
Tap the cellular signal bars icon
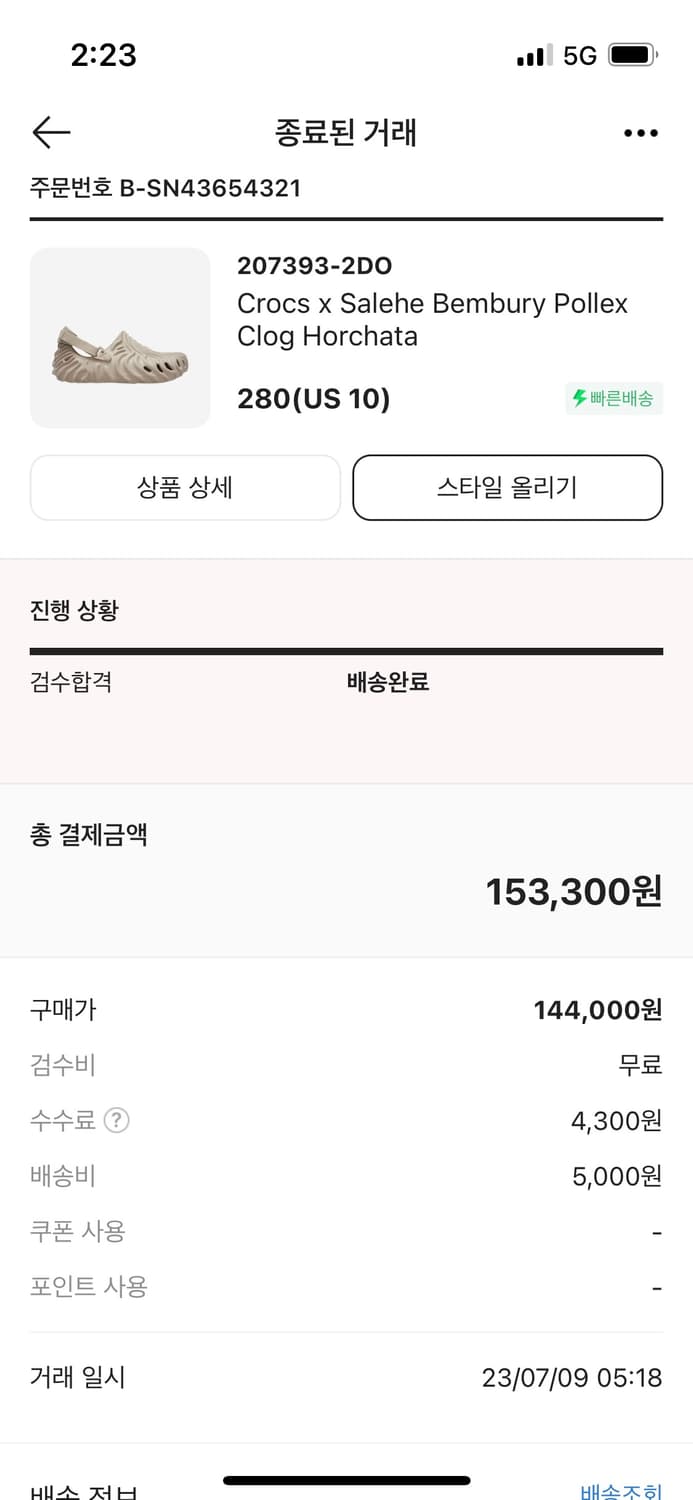click(534, 56)
